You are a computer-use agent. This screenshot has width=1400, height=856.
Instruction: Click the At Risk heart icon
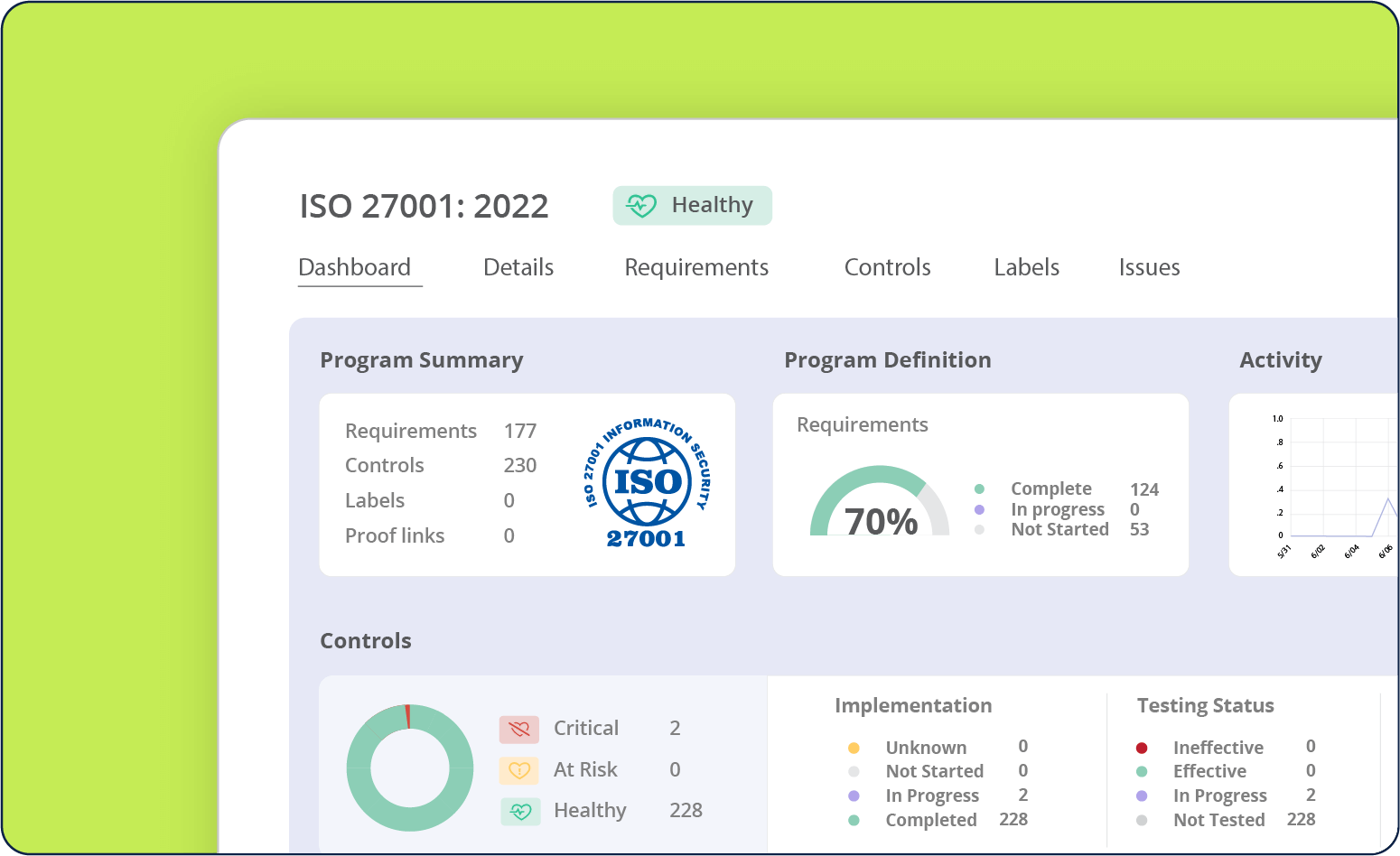point(519,770)
